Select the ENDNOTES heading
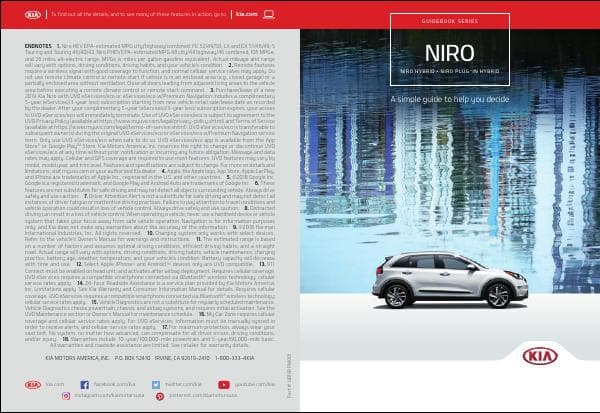The height and width of the screenshot is (413, 600). (38, 46)
